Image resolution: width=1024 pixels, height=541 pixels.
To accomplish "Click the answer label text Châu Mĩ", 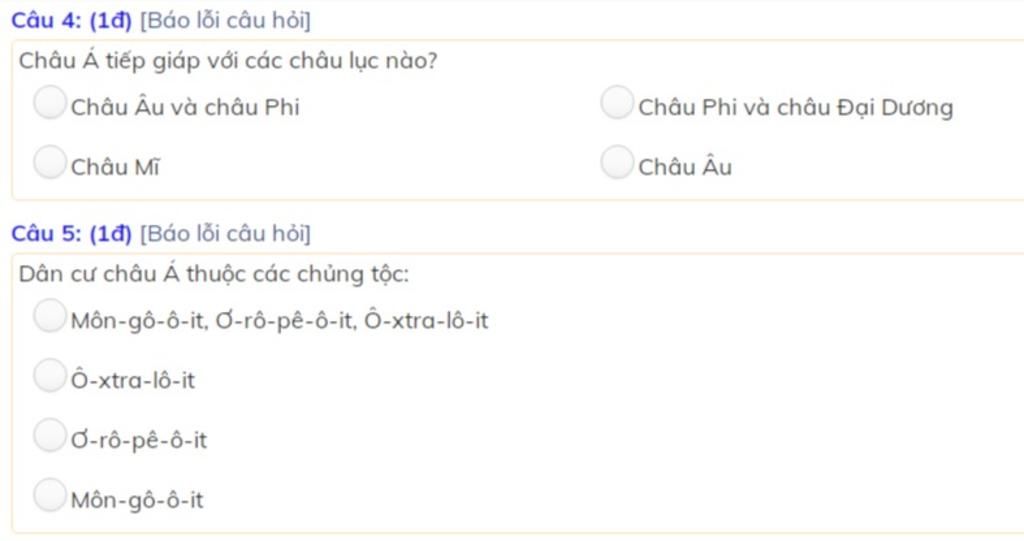I will tap(115, 167).
